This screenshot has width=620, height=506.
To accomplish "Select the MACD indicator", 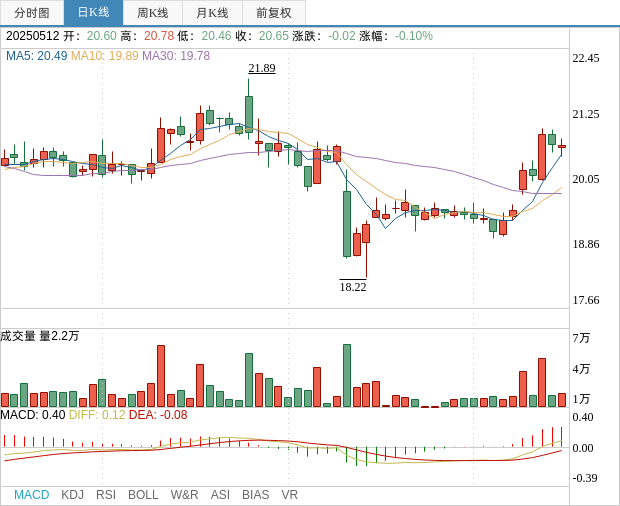I will [x=32, y=495].
